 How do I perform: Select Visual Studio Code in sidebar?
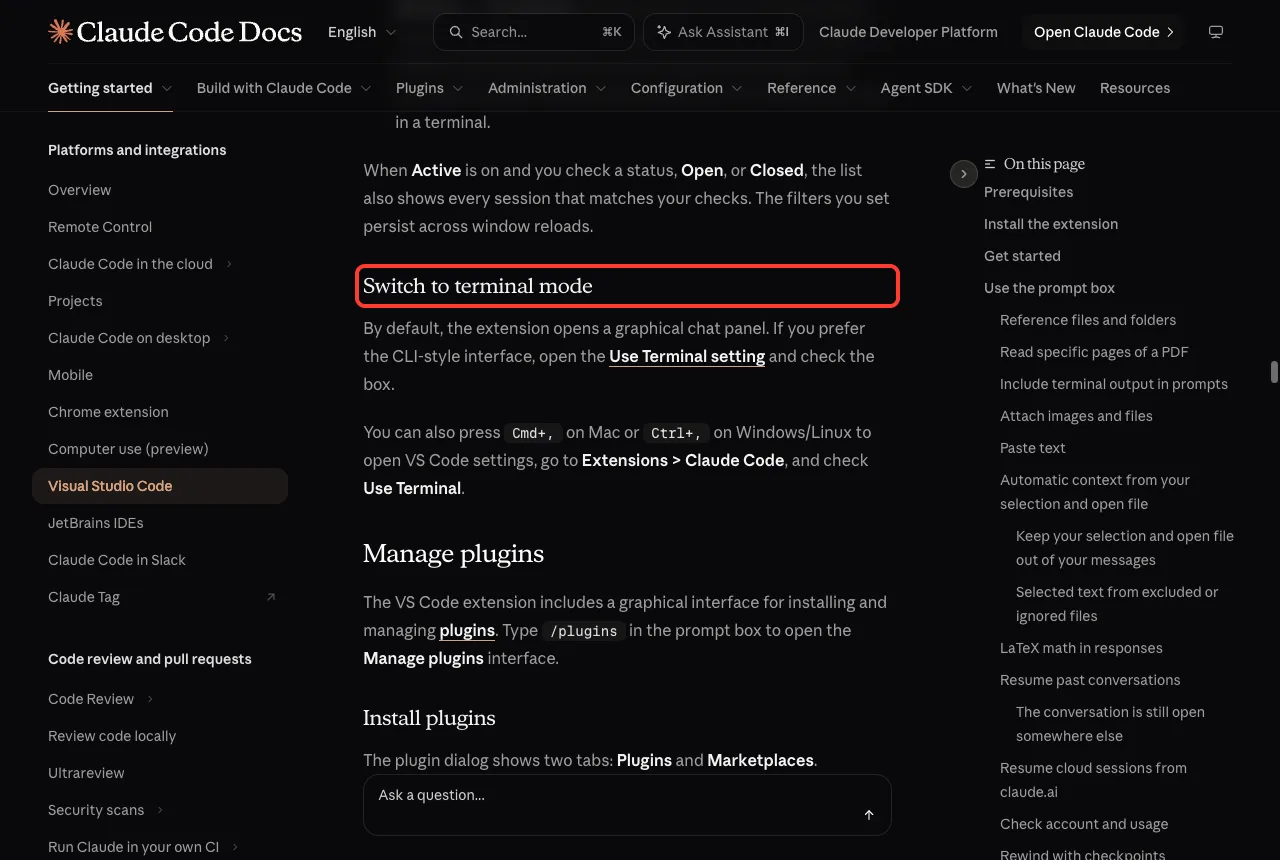[160, 486]
